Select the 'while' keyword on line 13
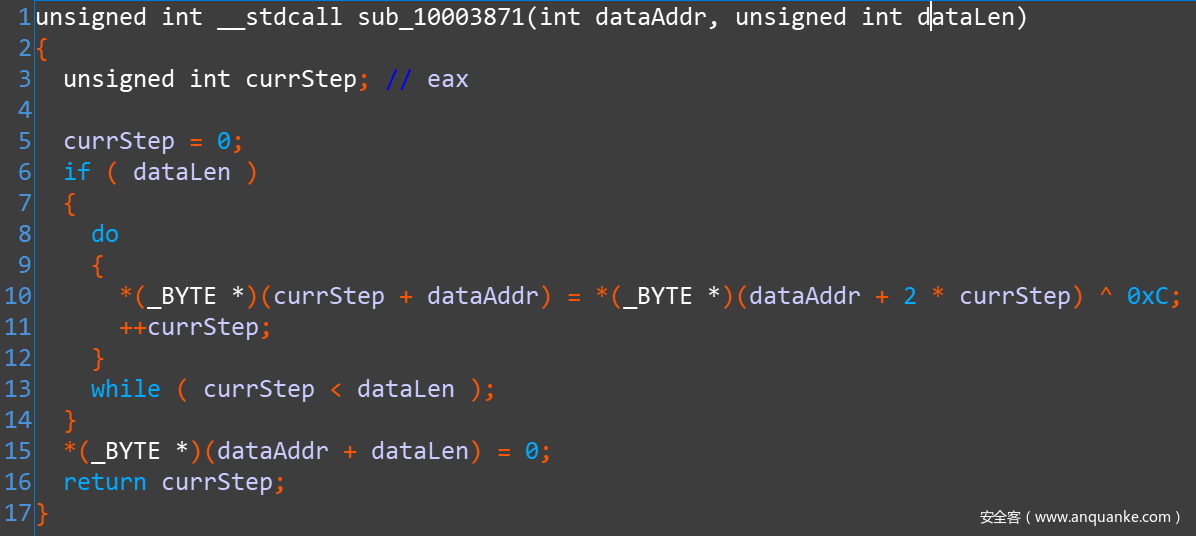This screenshot has width=1196, height=536. point(126,389)
